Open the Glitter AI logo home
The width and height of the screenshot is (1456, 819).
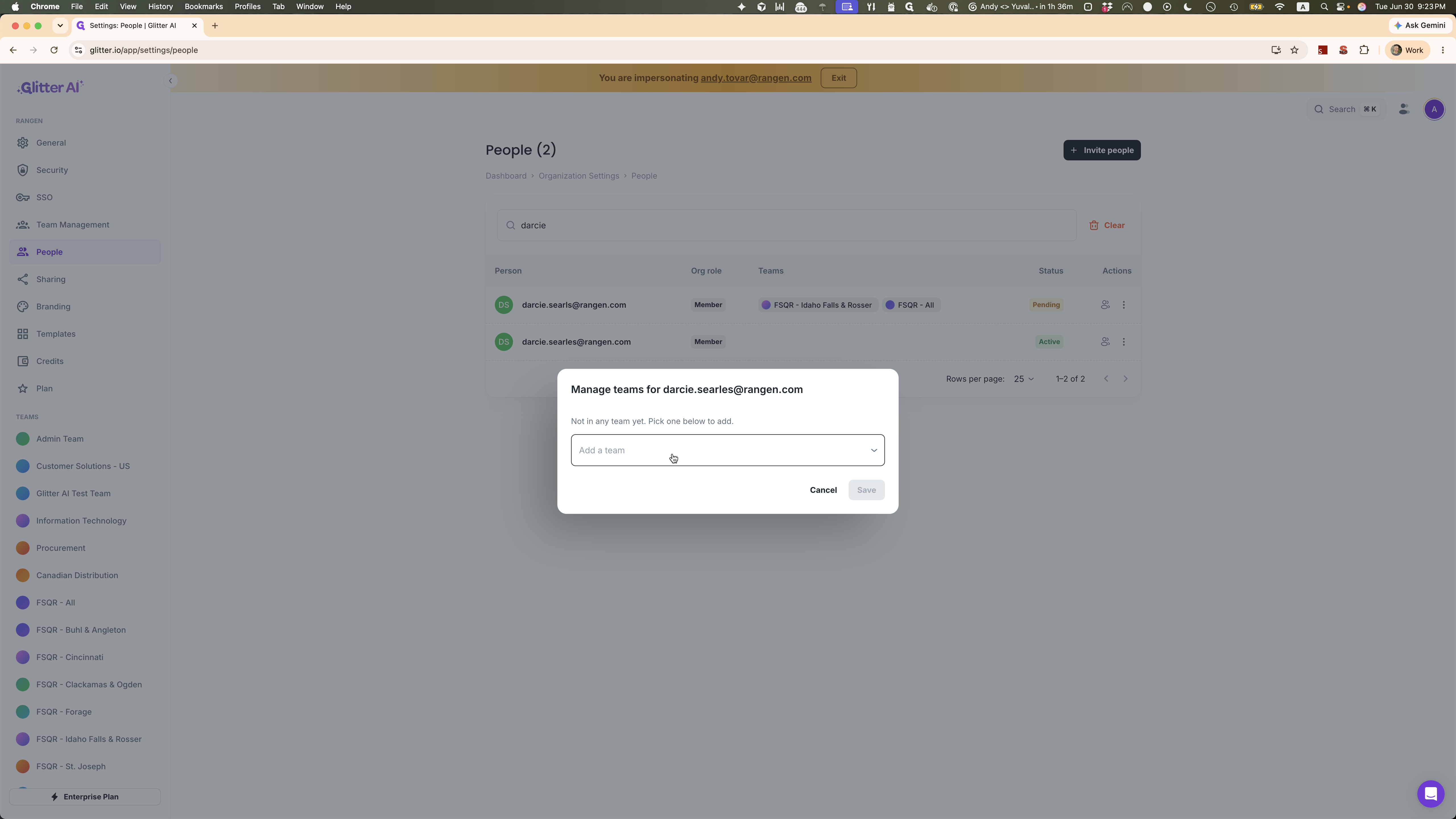(50, 87)
